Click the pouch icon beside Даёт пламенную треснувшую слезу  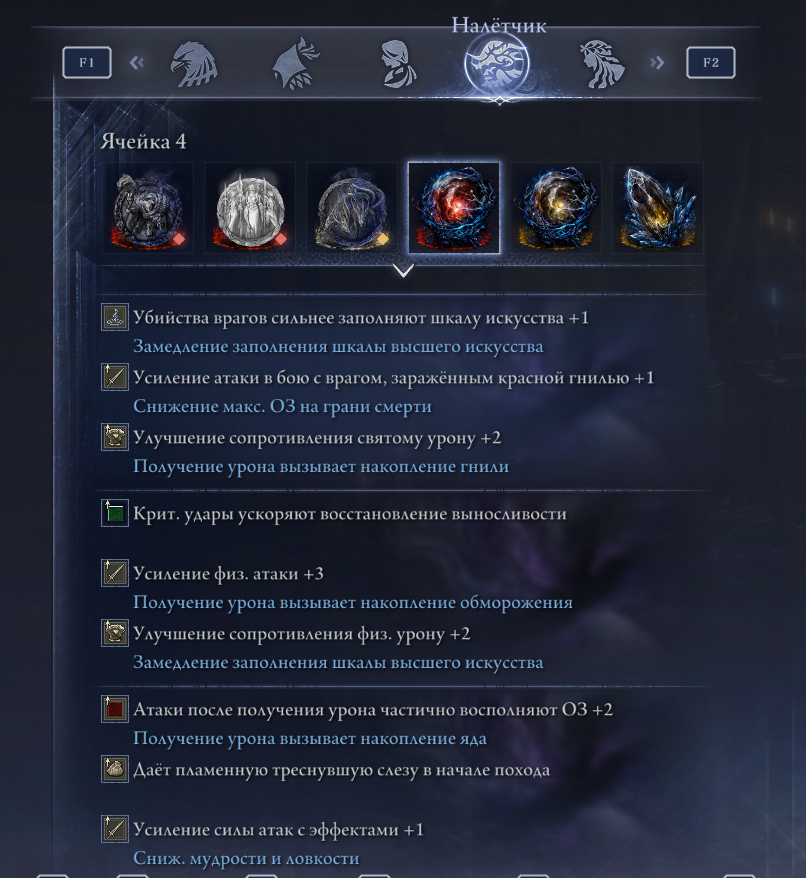click(115, 769)
